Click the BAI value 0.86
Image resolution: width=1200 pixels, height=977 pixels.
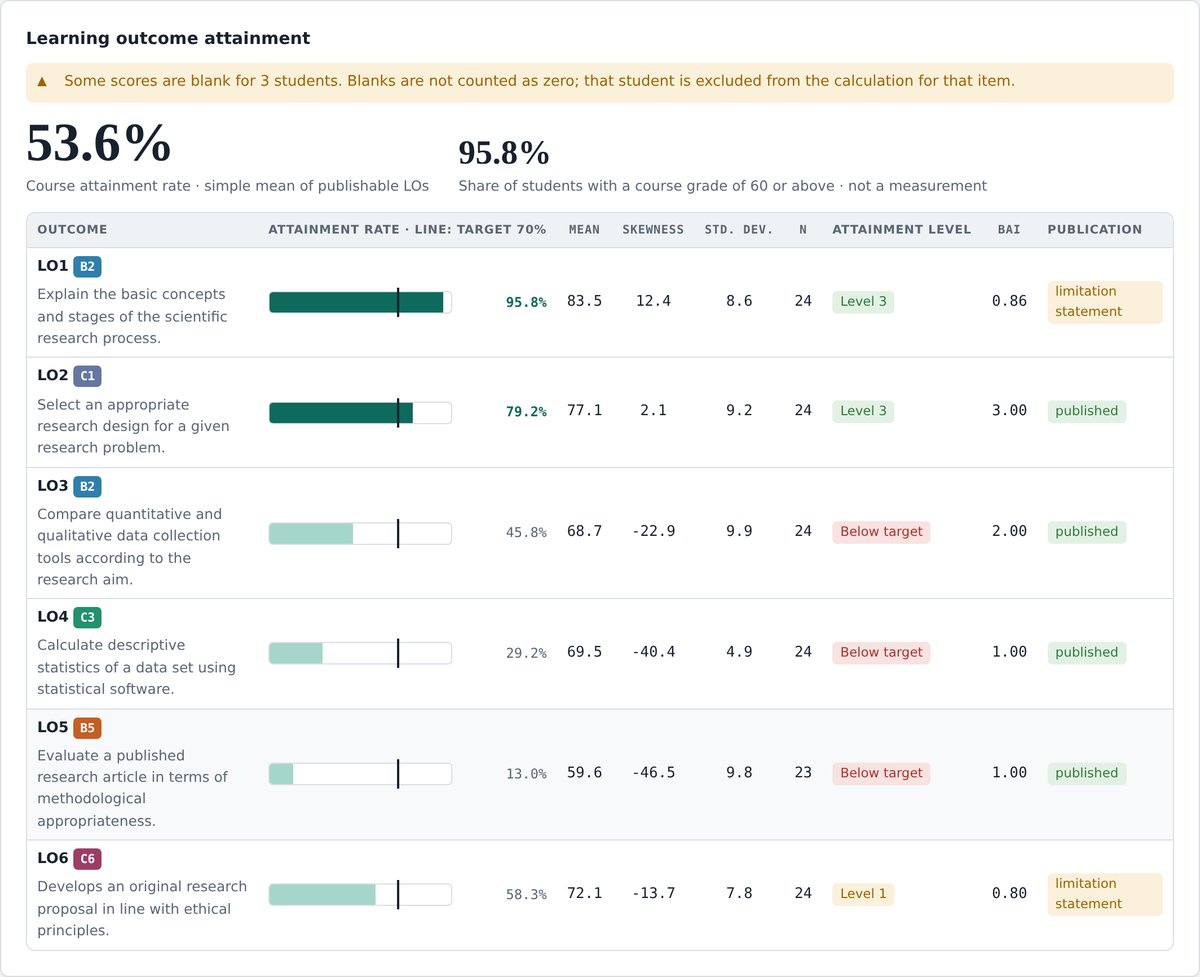tap(1009, 301)
